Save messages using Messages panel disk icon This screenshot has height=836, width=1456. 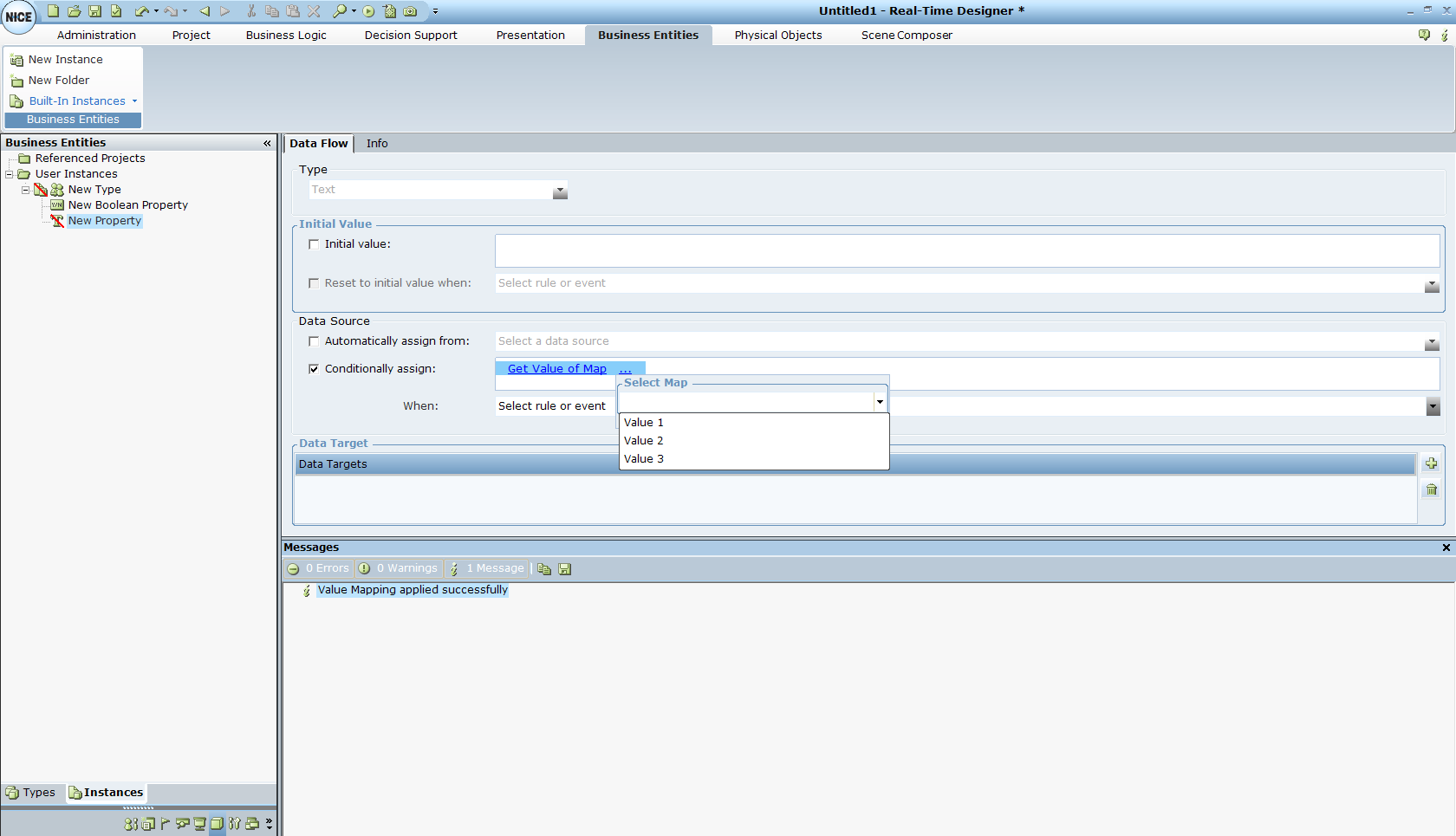click(565, 569)
